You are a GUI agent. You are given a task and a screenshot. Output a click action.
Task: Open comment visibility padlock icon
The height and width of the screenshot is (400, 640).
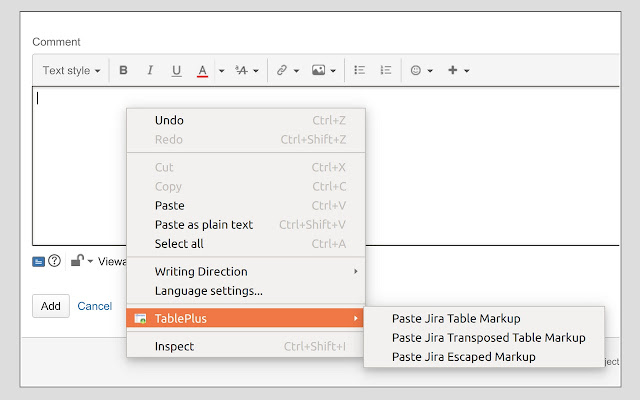coord(77,260)
